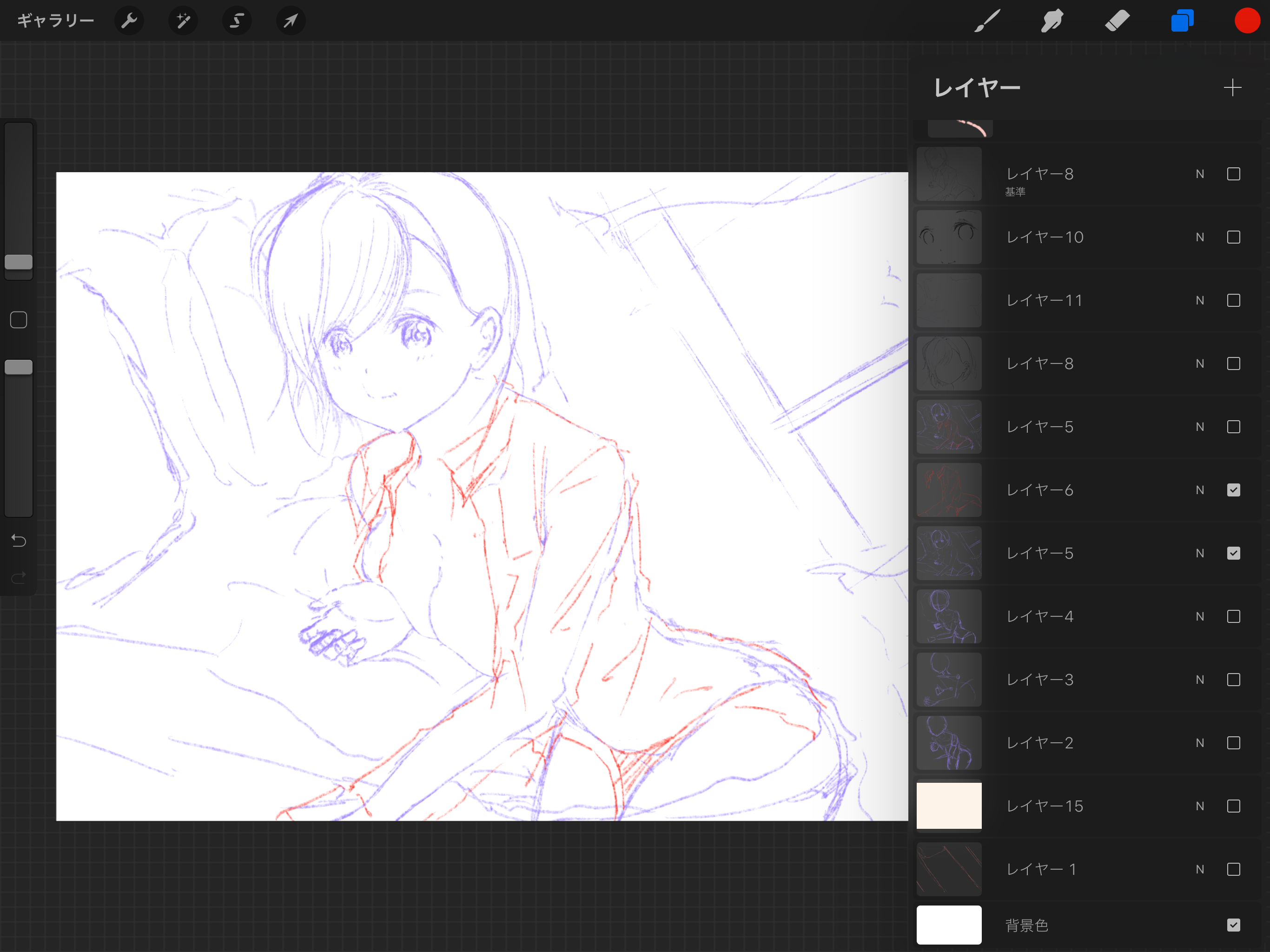Close the Layers panel via blue layers icon
Screen dimensions: 1270x952
point(1182,21)
